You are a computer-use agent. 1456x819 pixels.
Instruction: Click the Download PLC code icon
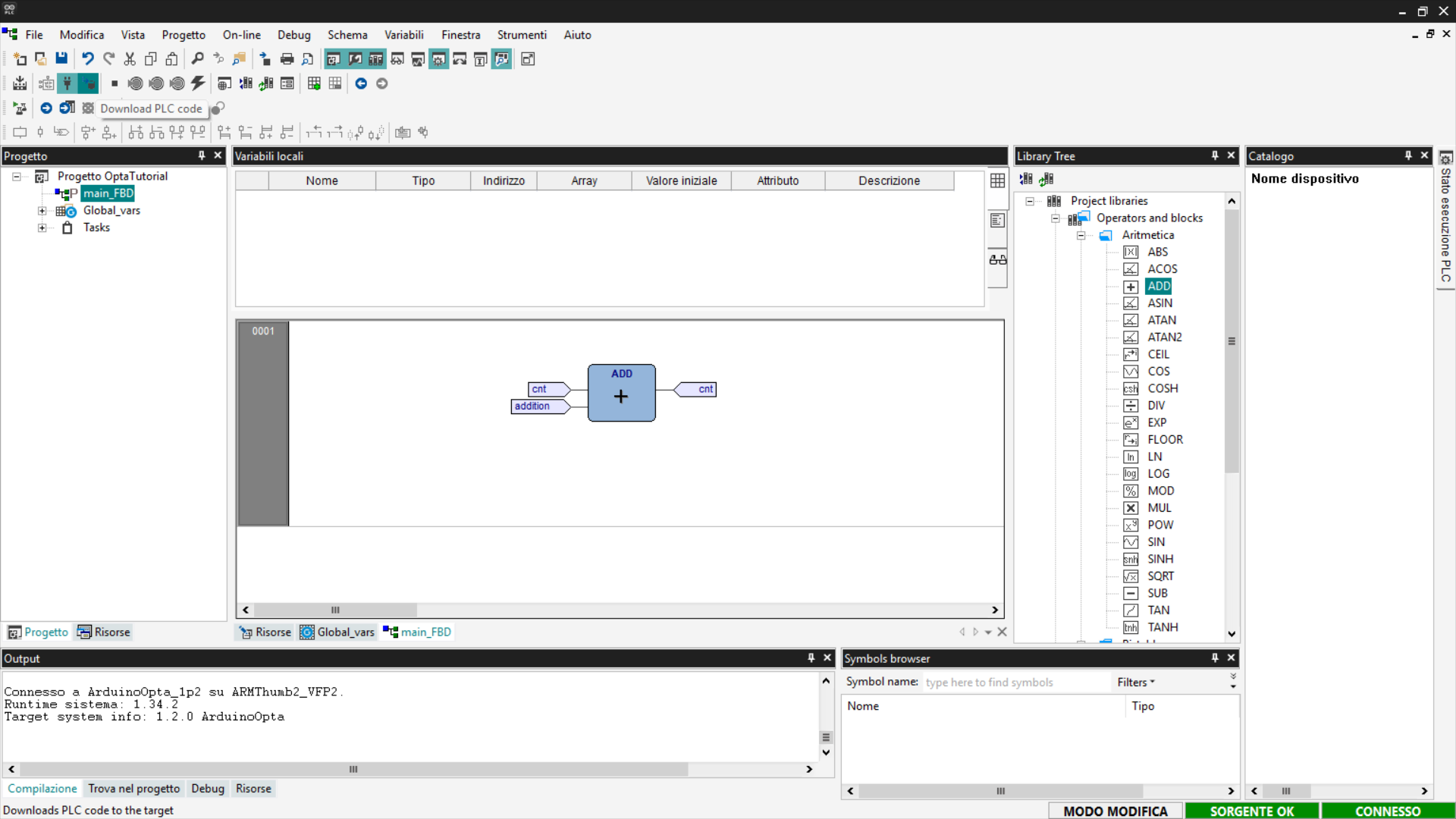(x=88, y=83)
